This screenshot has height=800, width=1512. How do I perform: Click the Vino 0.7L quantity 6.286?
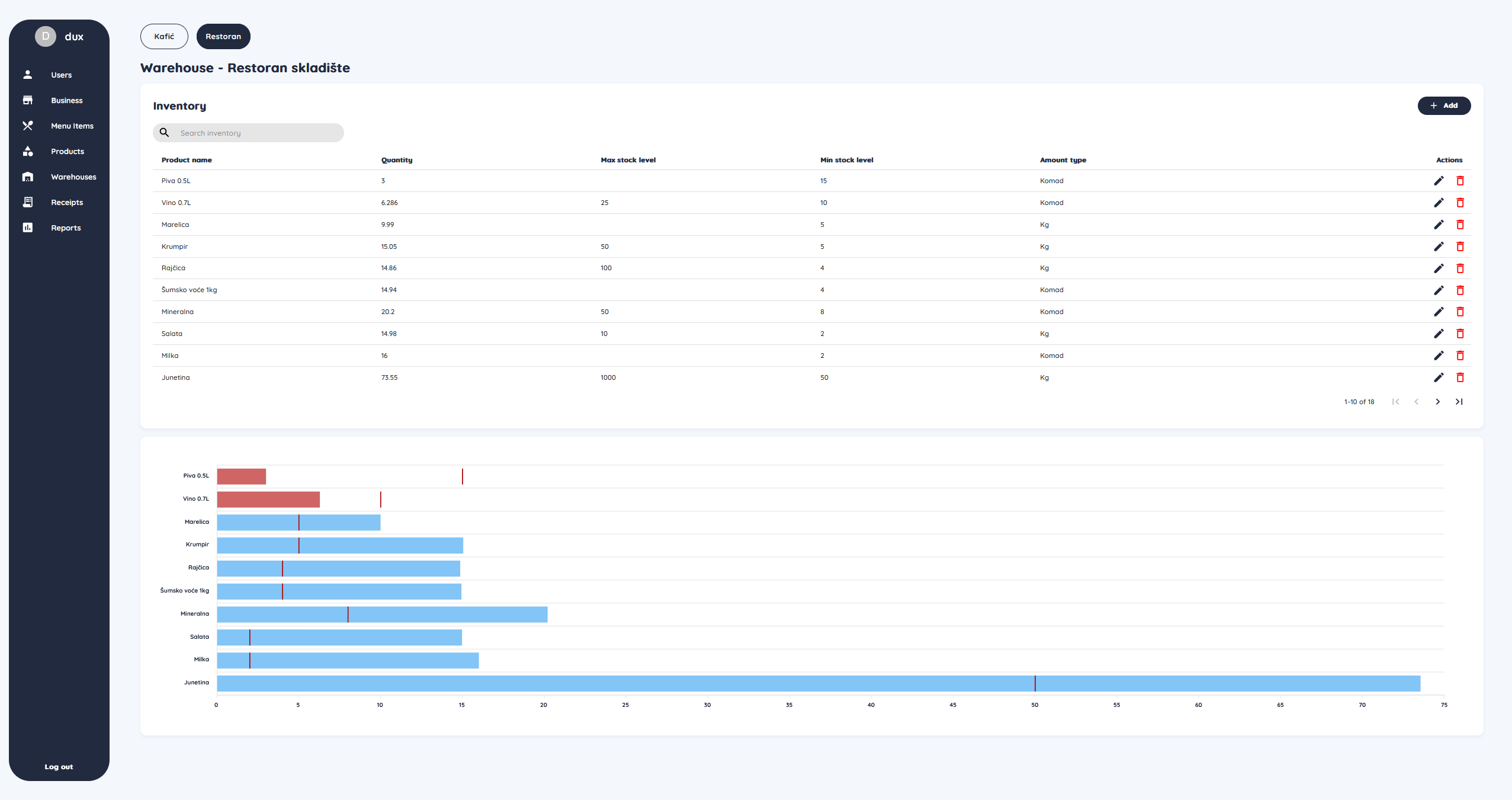[389, 203]
